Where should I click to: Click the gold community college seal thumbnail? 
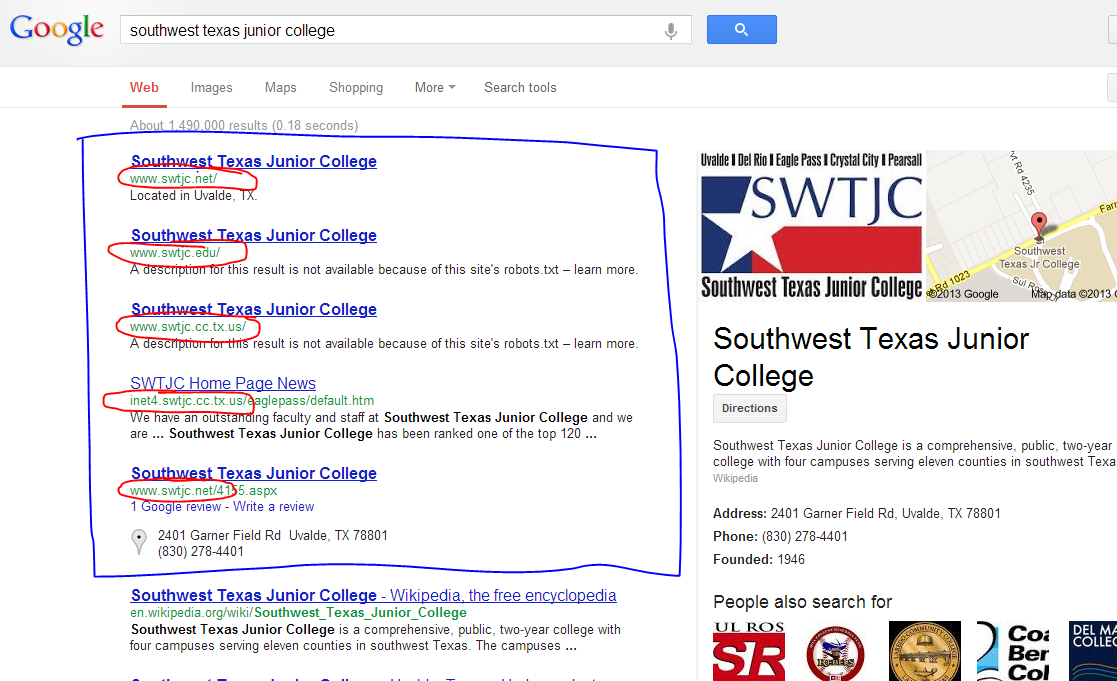pos(925,651)
